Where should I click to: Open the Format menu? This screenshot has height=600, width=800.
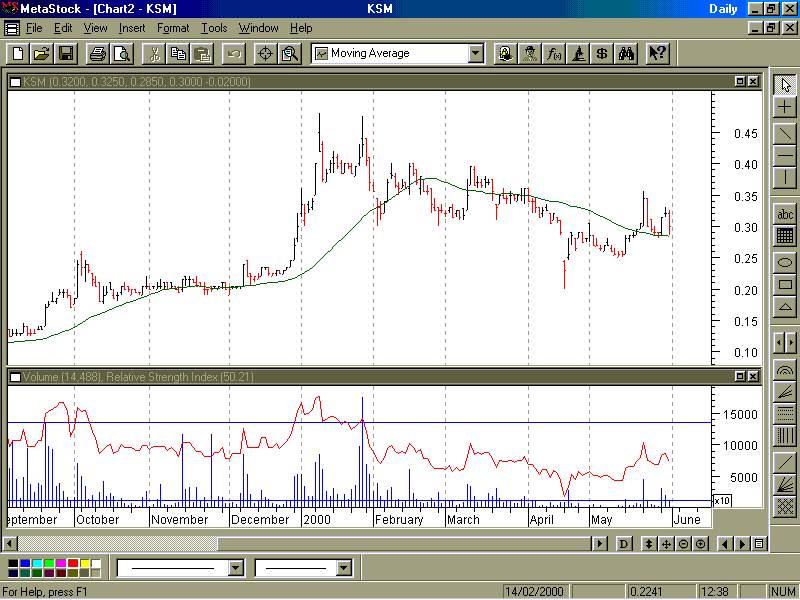(x=173, y=28)
